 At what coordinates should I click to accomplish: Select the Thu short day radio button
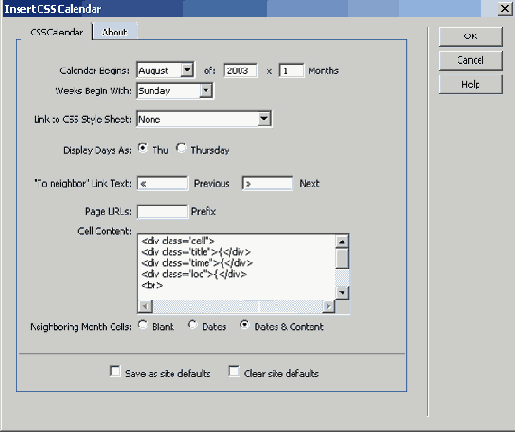(143, 148)
